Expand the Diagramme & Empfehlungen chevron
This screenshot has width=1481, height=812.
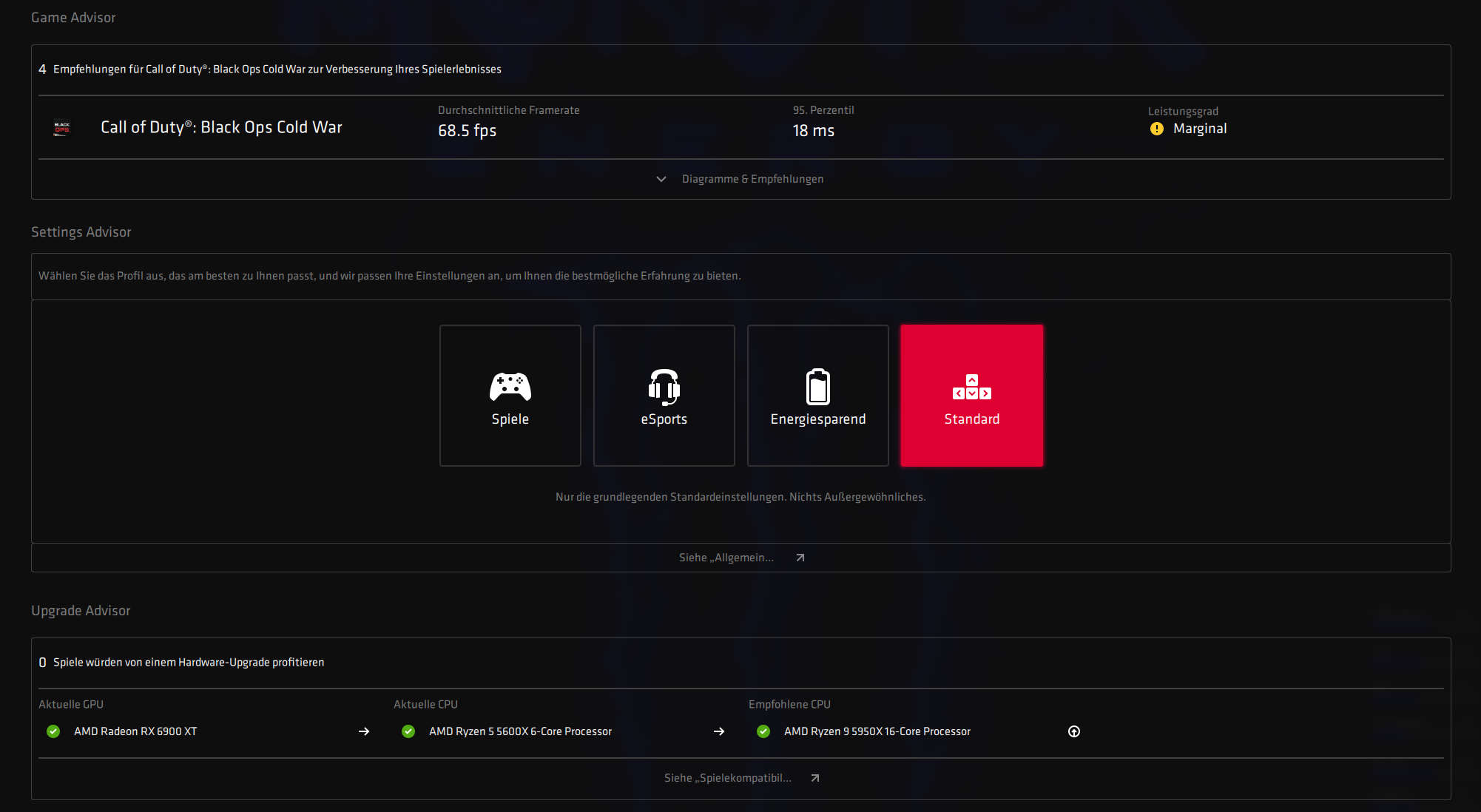pyautogui.click(x=661, y=179)
